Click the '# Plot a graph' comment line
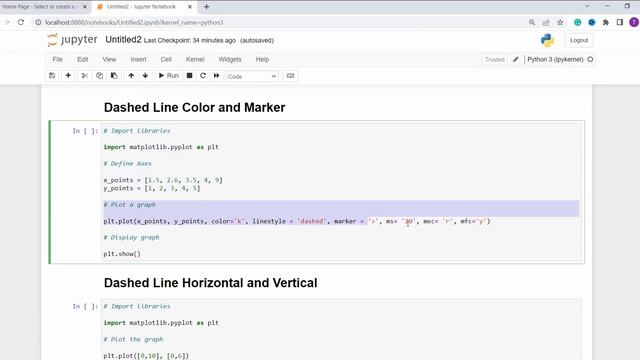The height and width of the screenshot is (360, 640). [129, 204]
